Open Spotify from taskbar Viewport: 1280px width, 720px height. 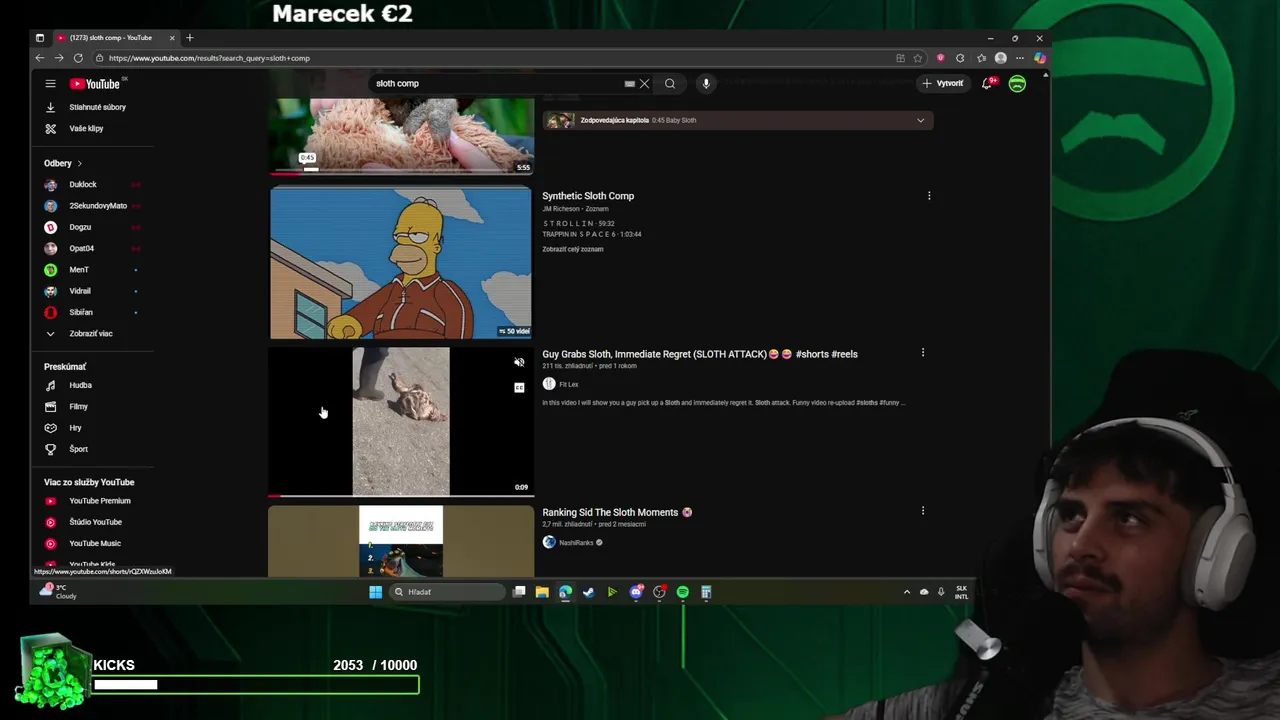point(683,592)
